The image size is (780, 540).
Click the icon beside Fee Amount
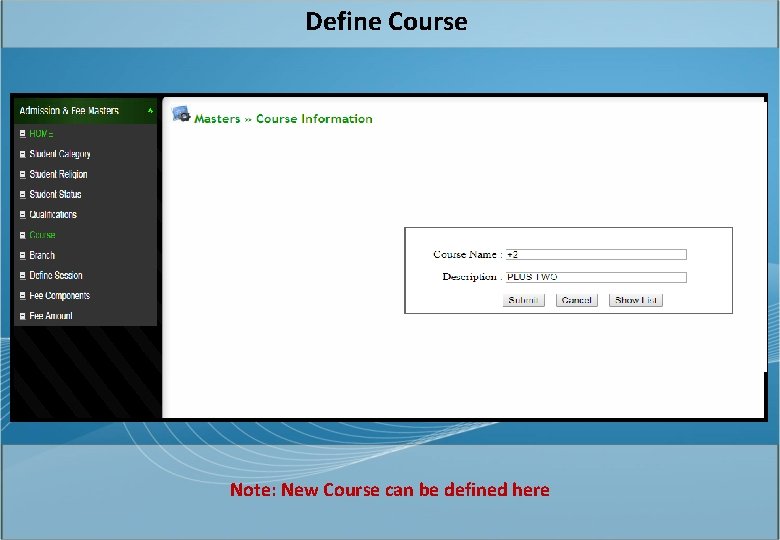point(22,316)
